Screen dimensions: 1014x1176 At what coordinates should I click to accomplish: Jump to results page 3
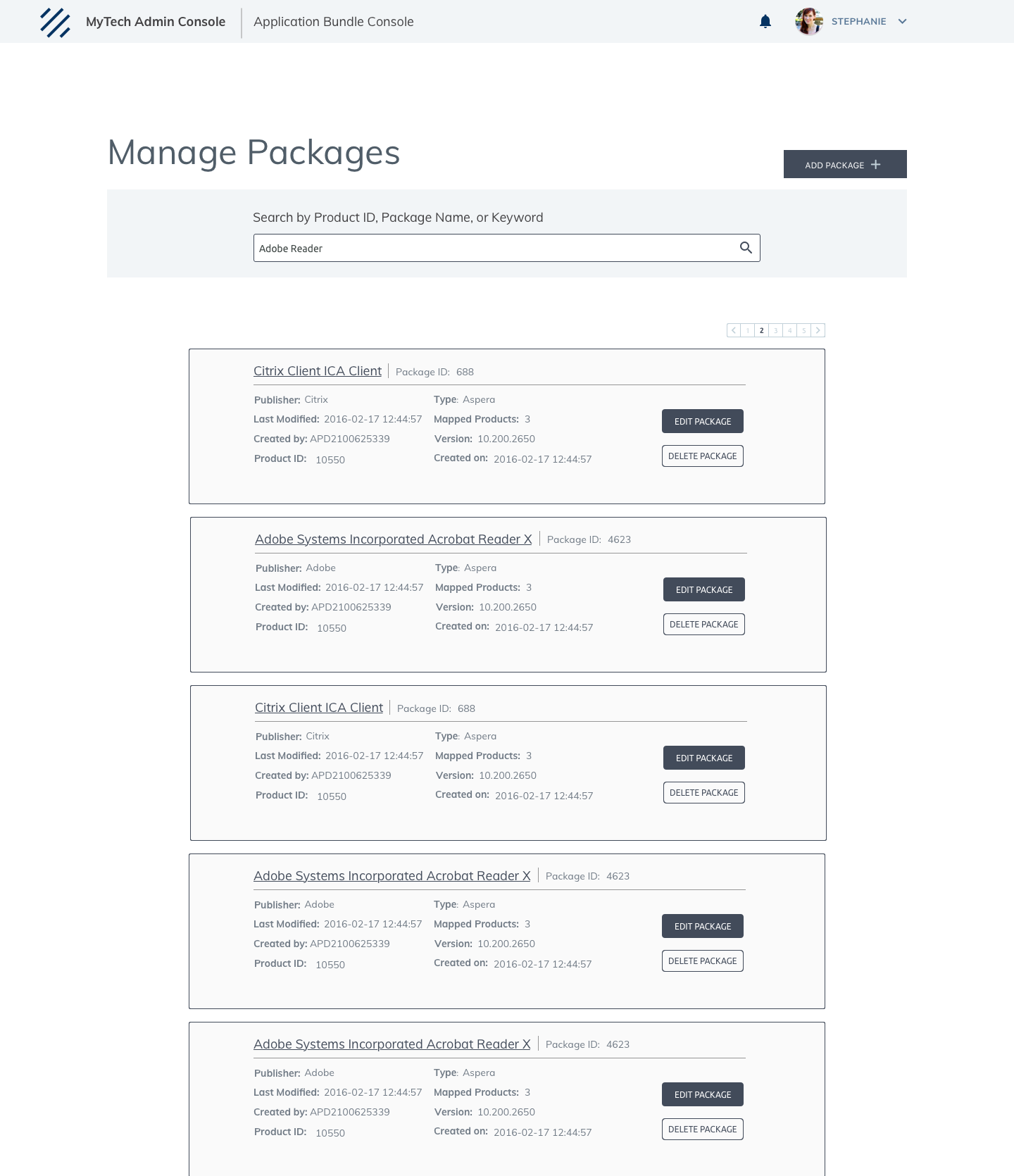click(776, 330)
